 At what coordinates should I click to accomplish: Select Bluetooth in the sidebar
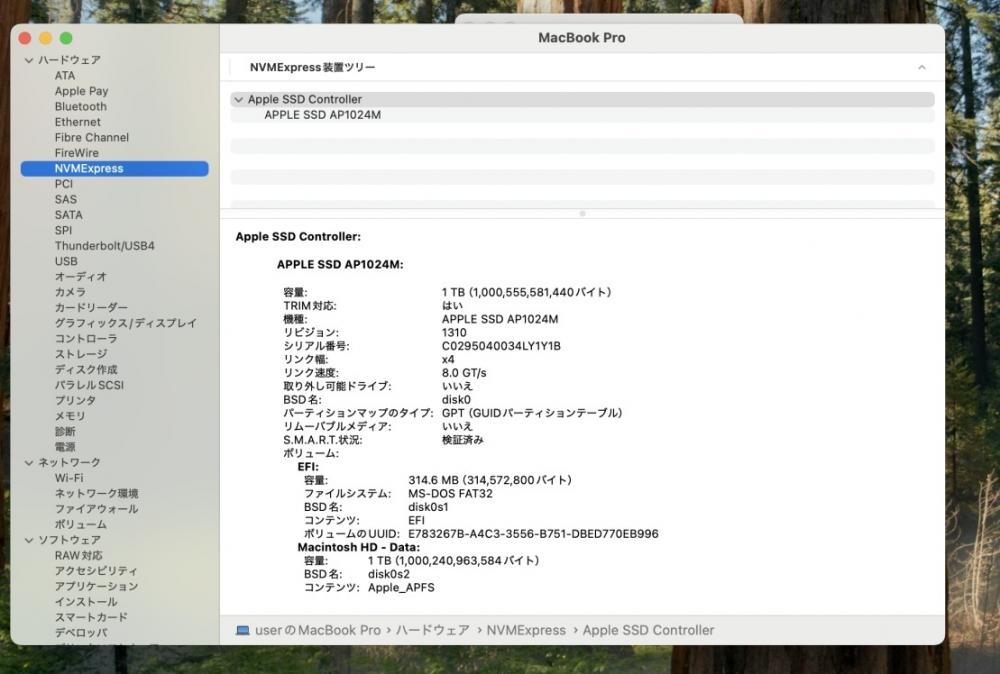(x=80, y=106)
